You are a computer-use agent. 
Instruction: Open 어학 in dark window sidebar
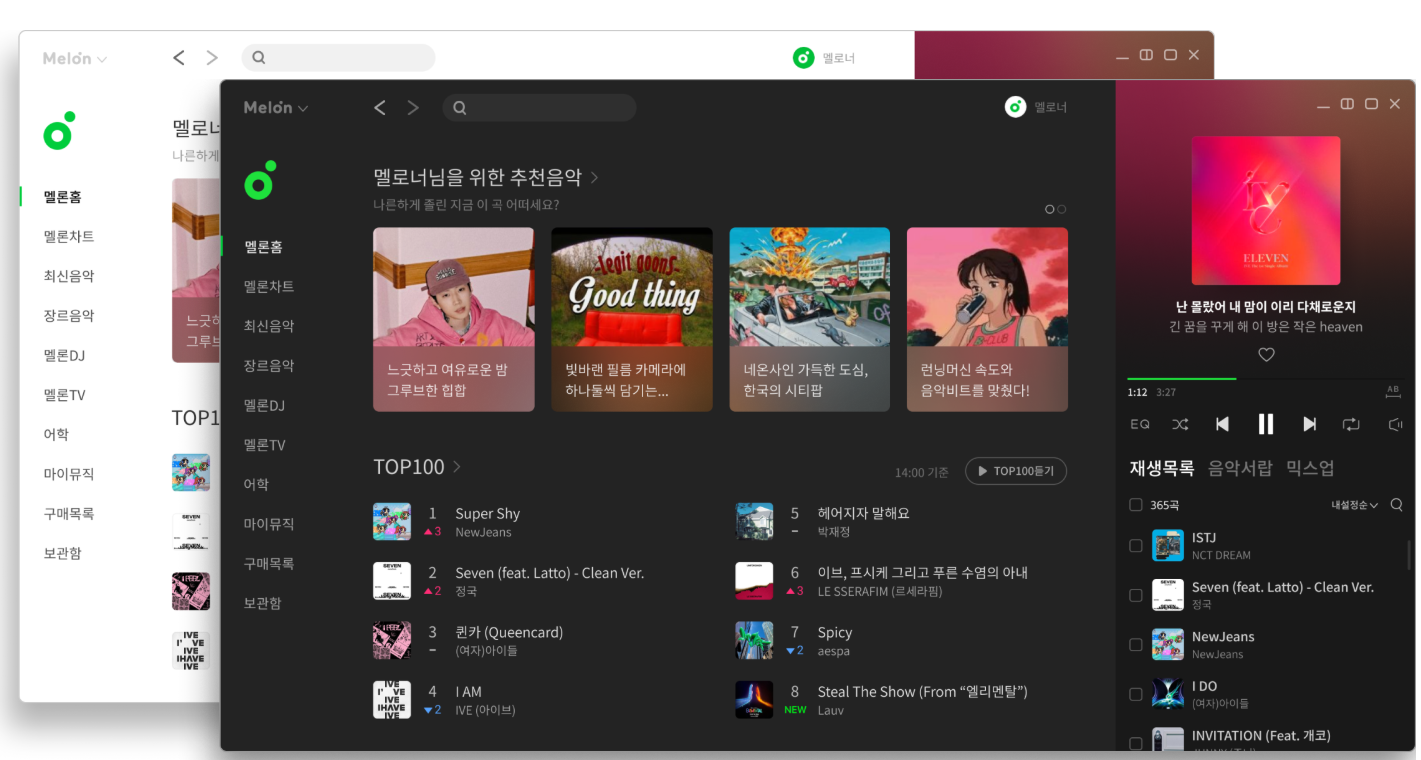click(256, 484)
